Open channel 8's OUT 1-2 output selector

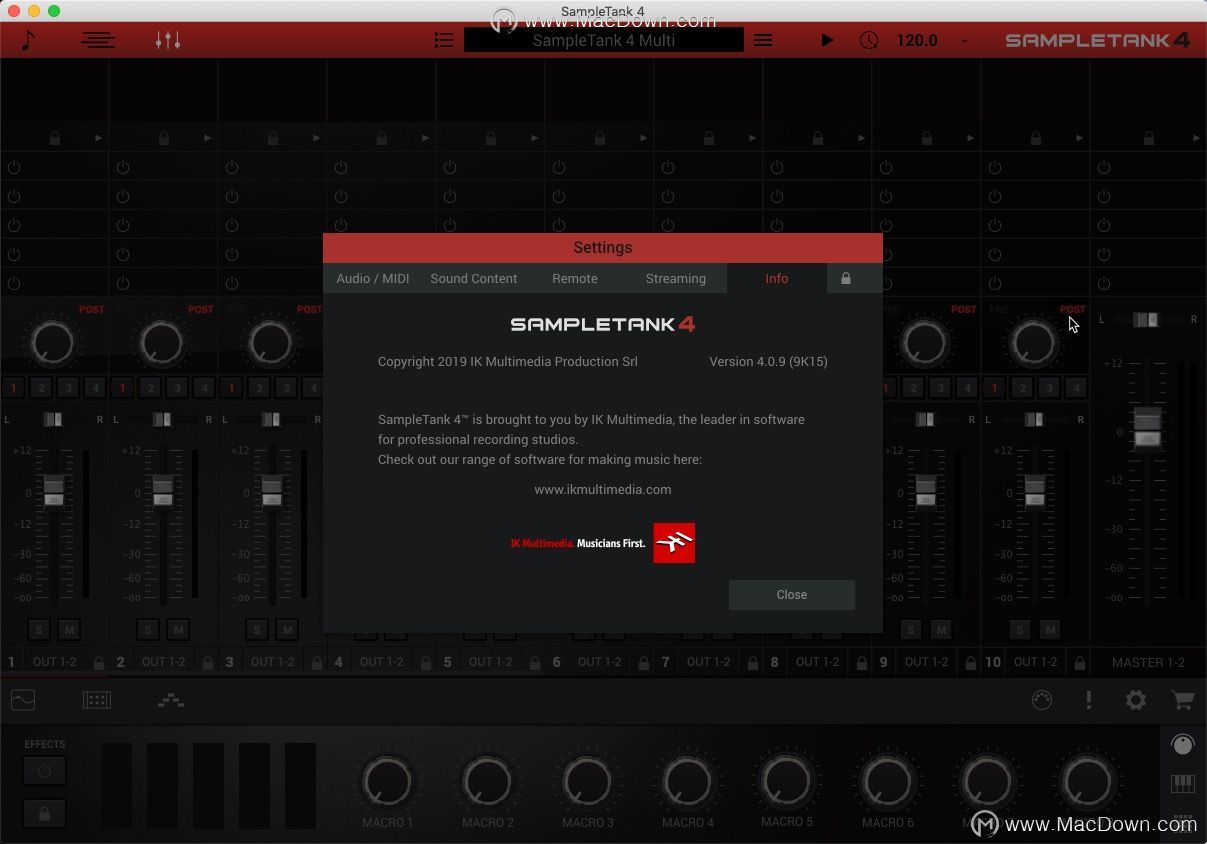coord(818,662)
